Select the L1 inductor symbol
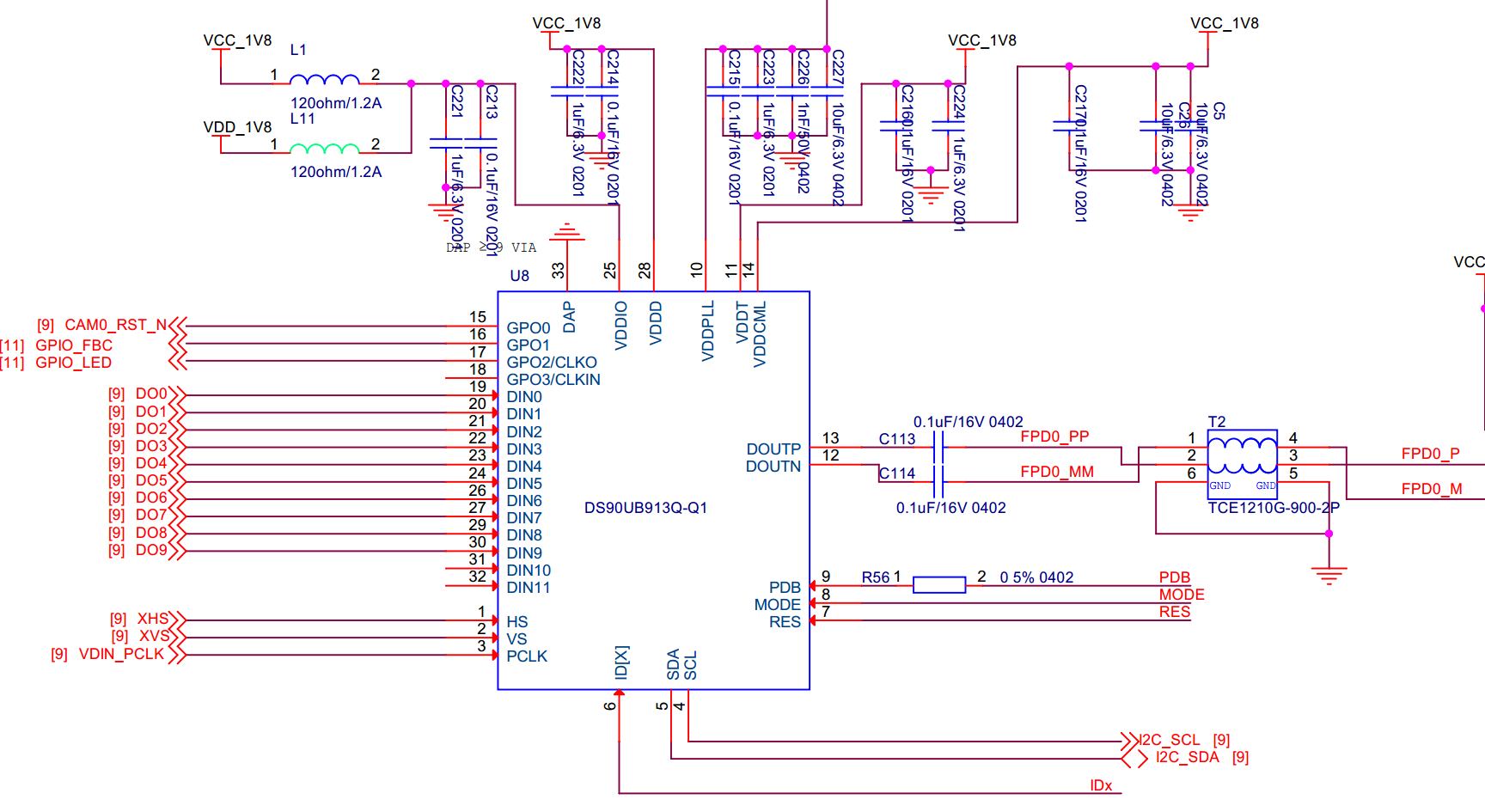Viewport: 1485px width, 812px height. [x=324, y=80]
